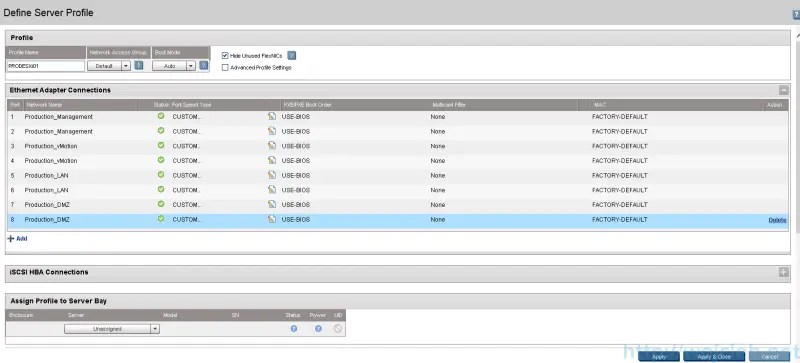
Task: Open port speed edit icon for port 1
Action: [x=272, y=116]
